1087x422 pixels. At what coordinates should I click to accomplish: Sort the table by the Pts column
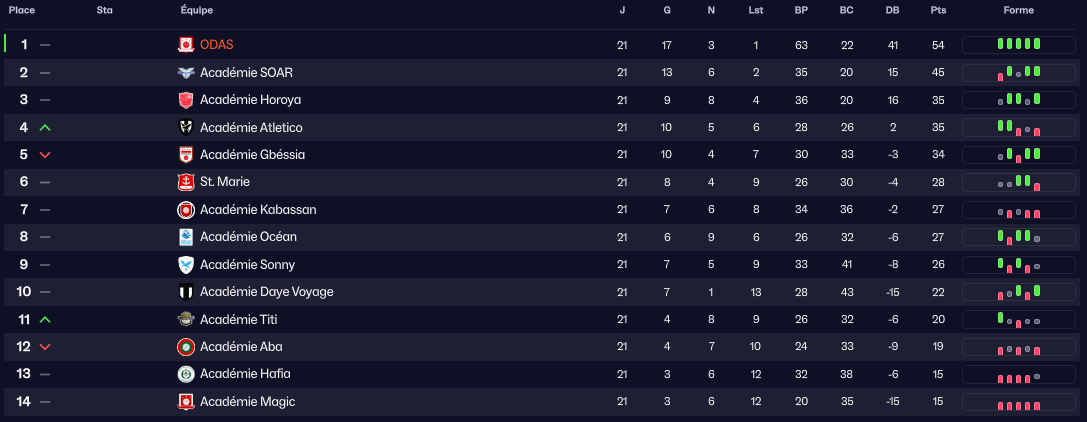[x=938, y=11]
